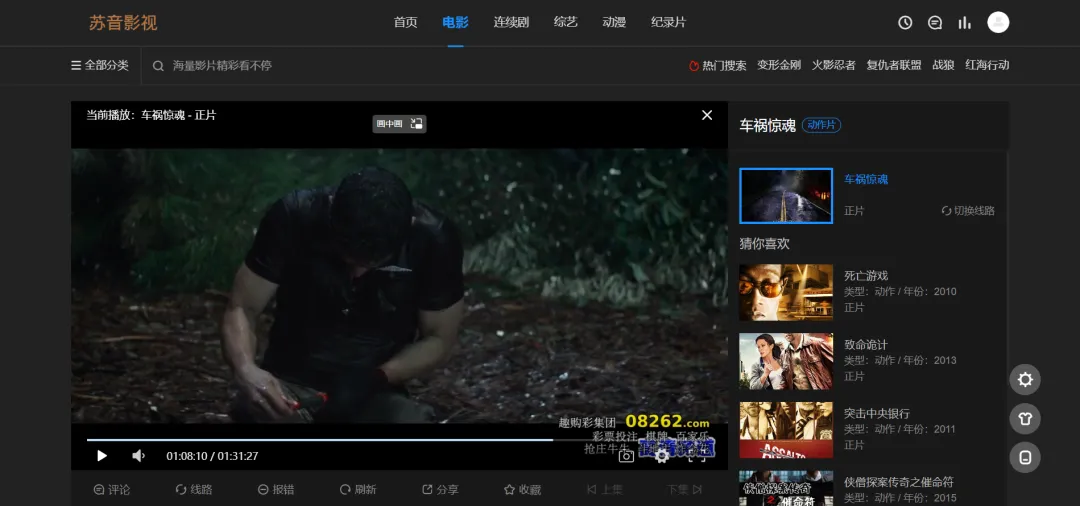Search hot term 战狼
This screenshot has height=506, width=1080.
pos(944,65)
